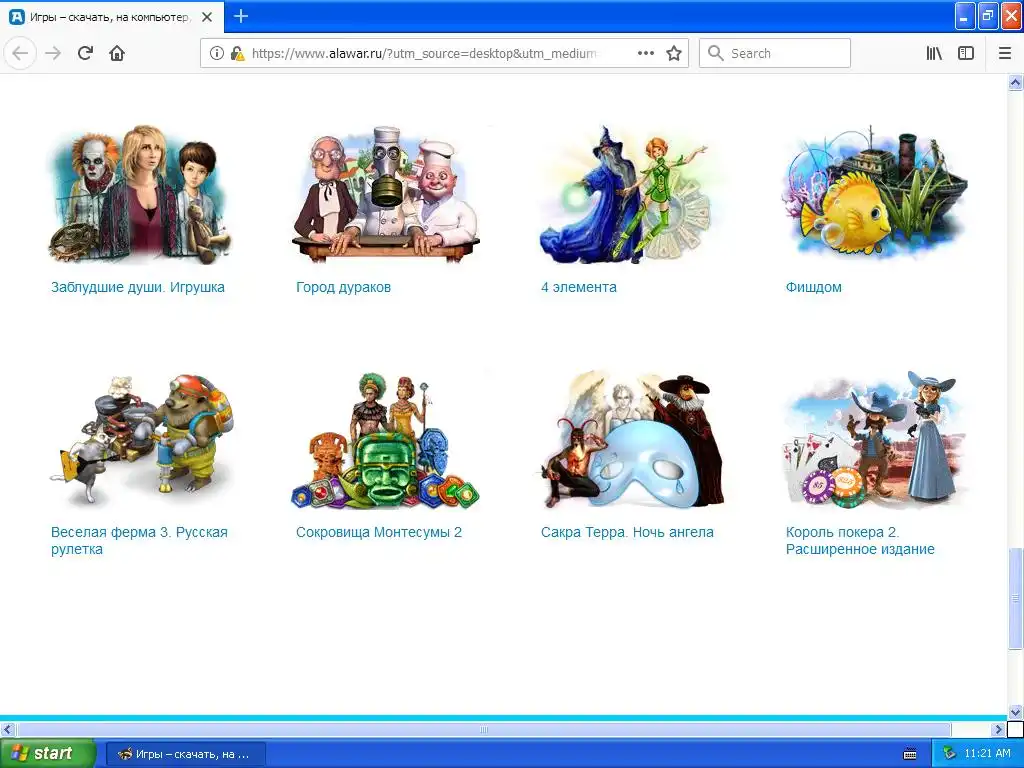Click the keyboard icon in taskbar
The image size is (1024, 768).
pos(910,754)
